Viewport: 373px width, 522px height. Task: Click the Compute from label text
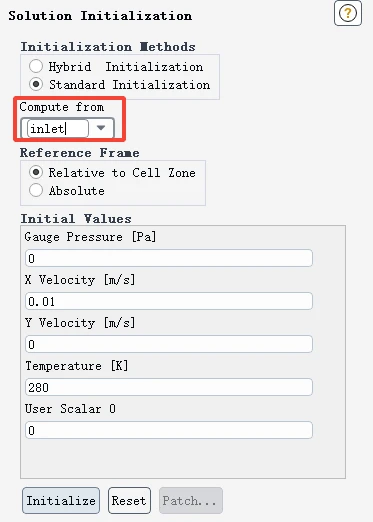[x=62, y=107]
